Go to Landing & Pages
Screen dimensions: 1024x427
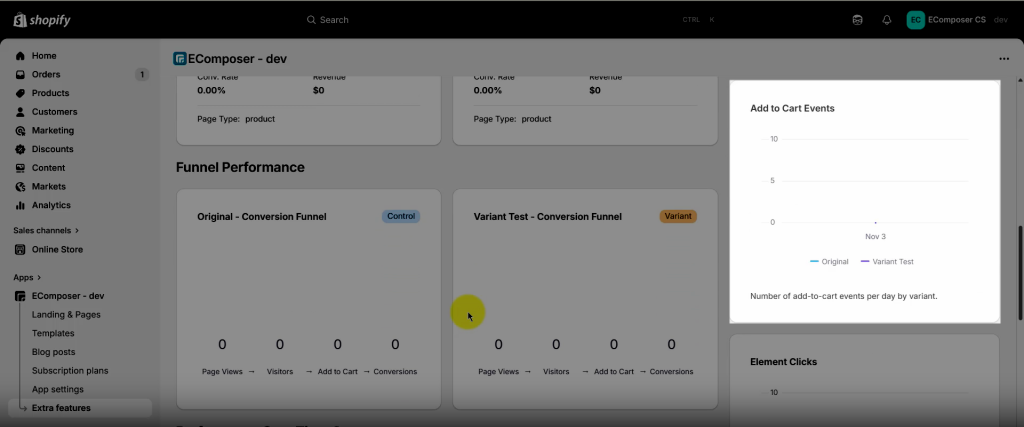(x=66, y=315)
